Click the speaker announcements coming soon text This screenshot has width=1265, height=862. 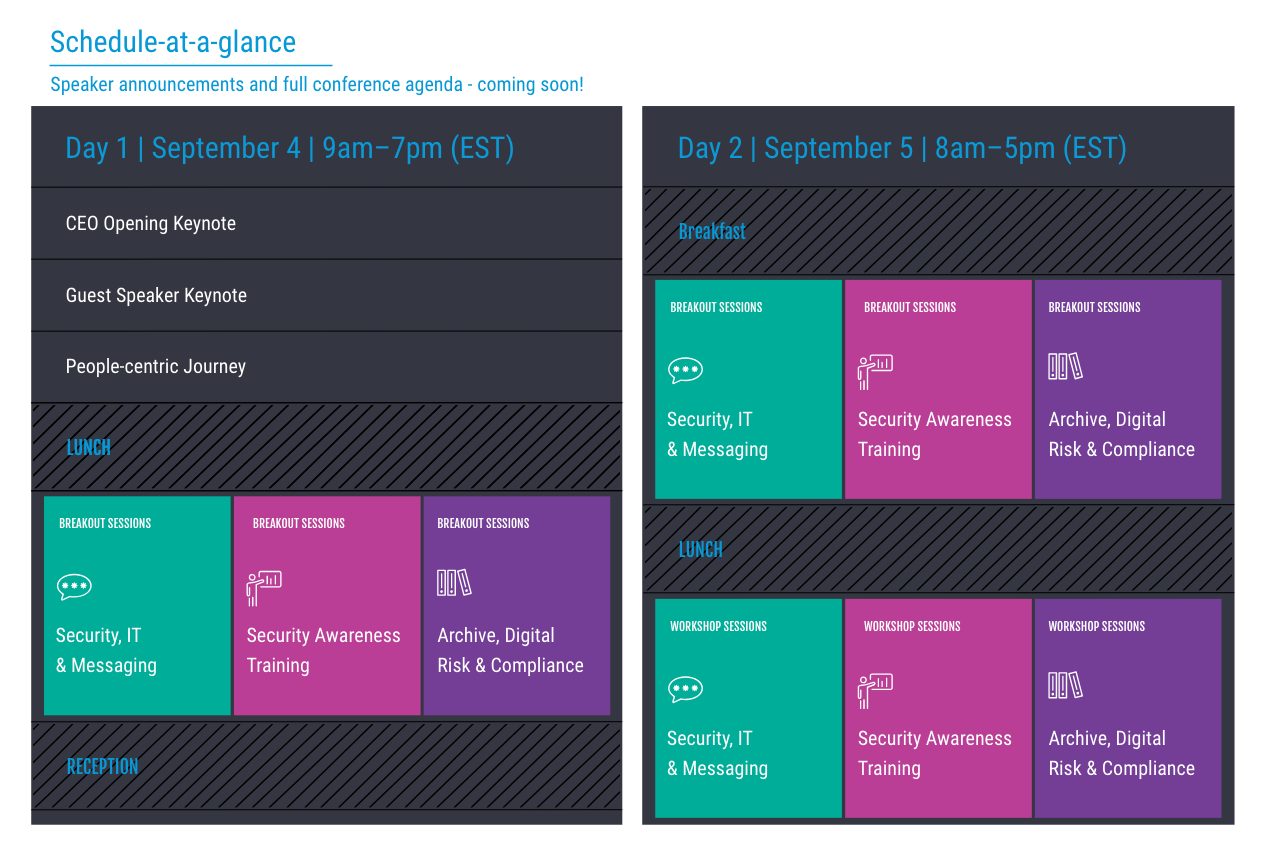click(x=317, y=85)
